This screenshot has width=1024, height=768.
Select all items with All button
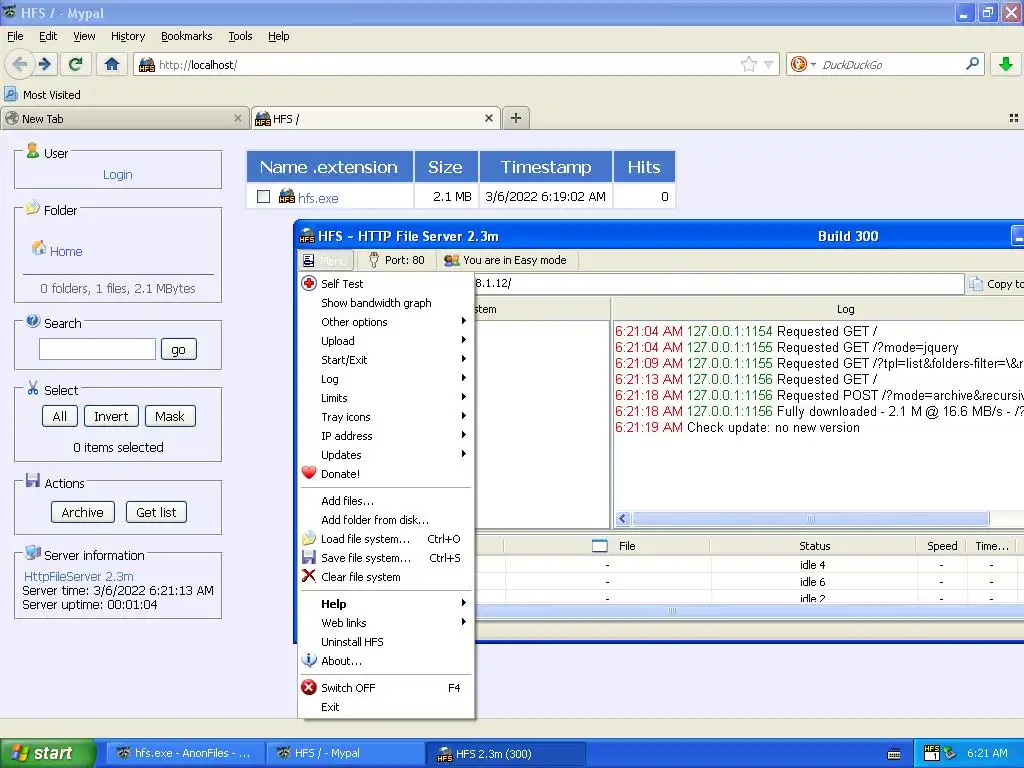pos(60,417)
